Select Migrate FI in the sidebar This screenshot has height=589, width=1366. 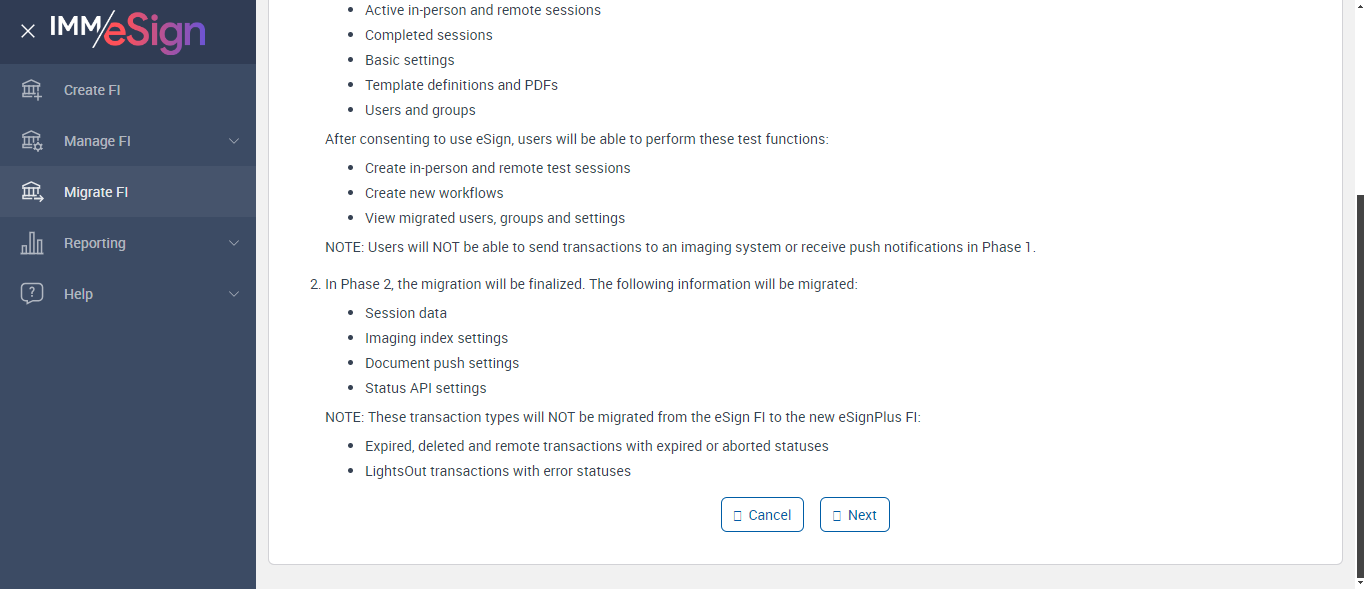(96, 192)
